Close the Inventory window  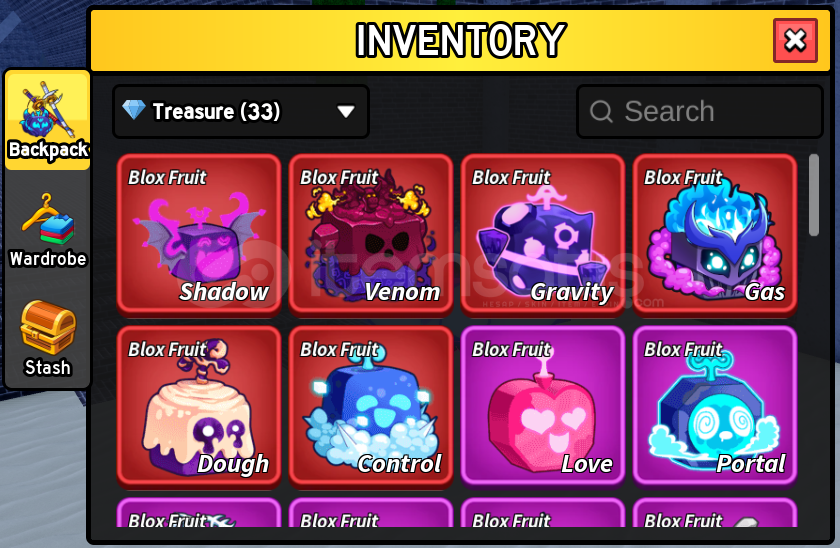(x=795, y=40)
